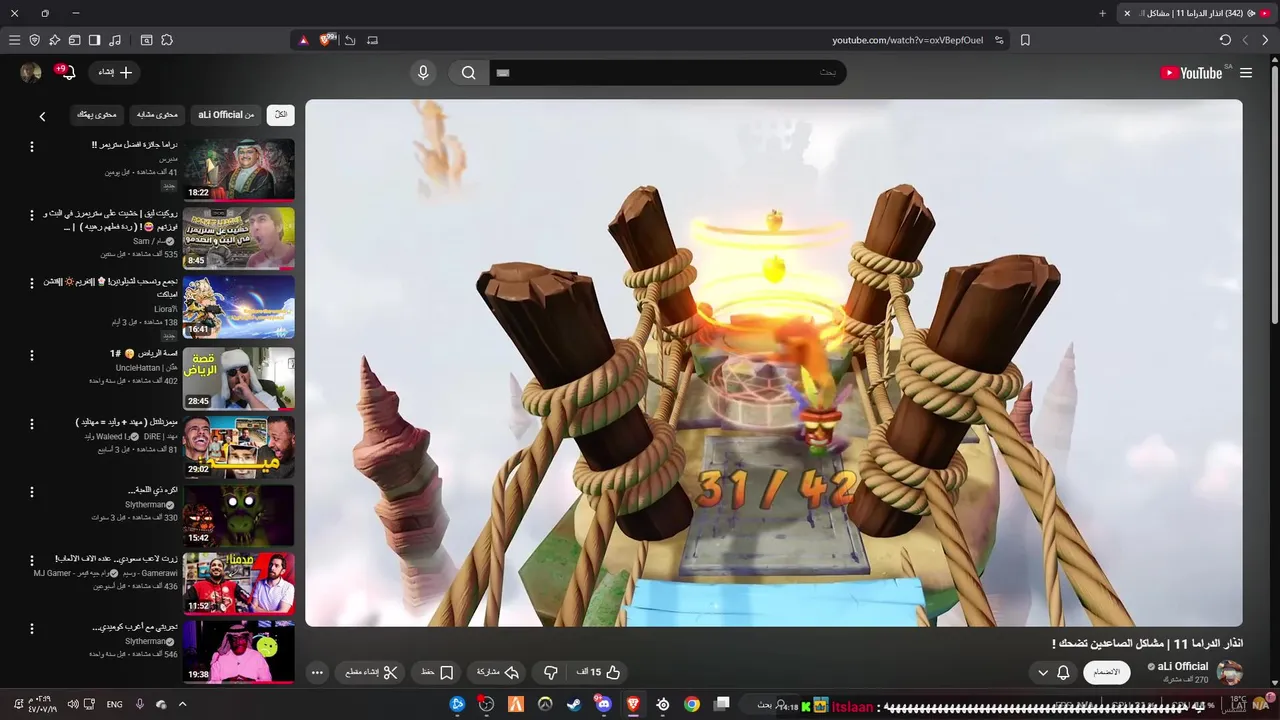Click the main video player to pause
This screenshot has width=1280, height=720.
click(774, 363)
